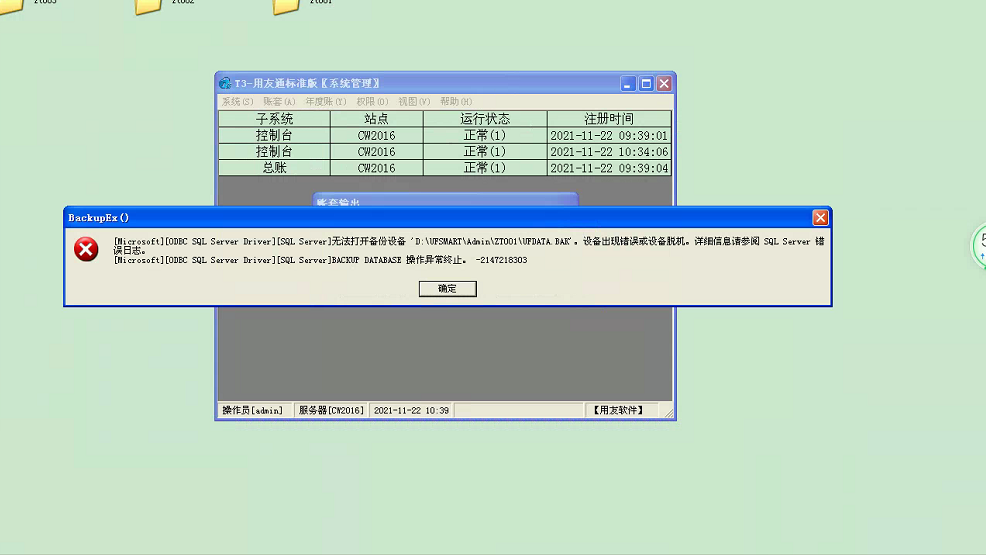986x555 pixels.
Task: Close the BackupEx error dialog
Action: pyautogui.click(x=820, y=217)
